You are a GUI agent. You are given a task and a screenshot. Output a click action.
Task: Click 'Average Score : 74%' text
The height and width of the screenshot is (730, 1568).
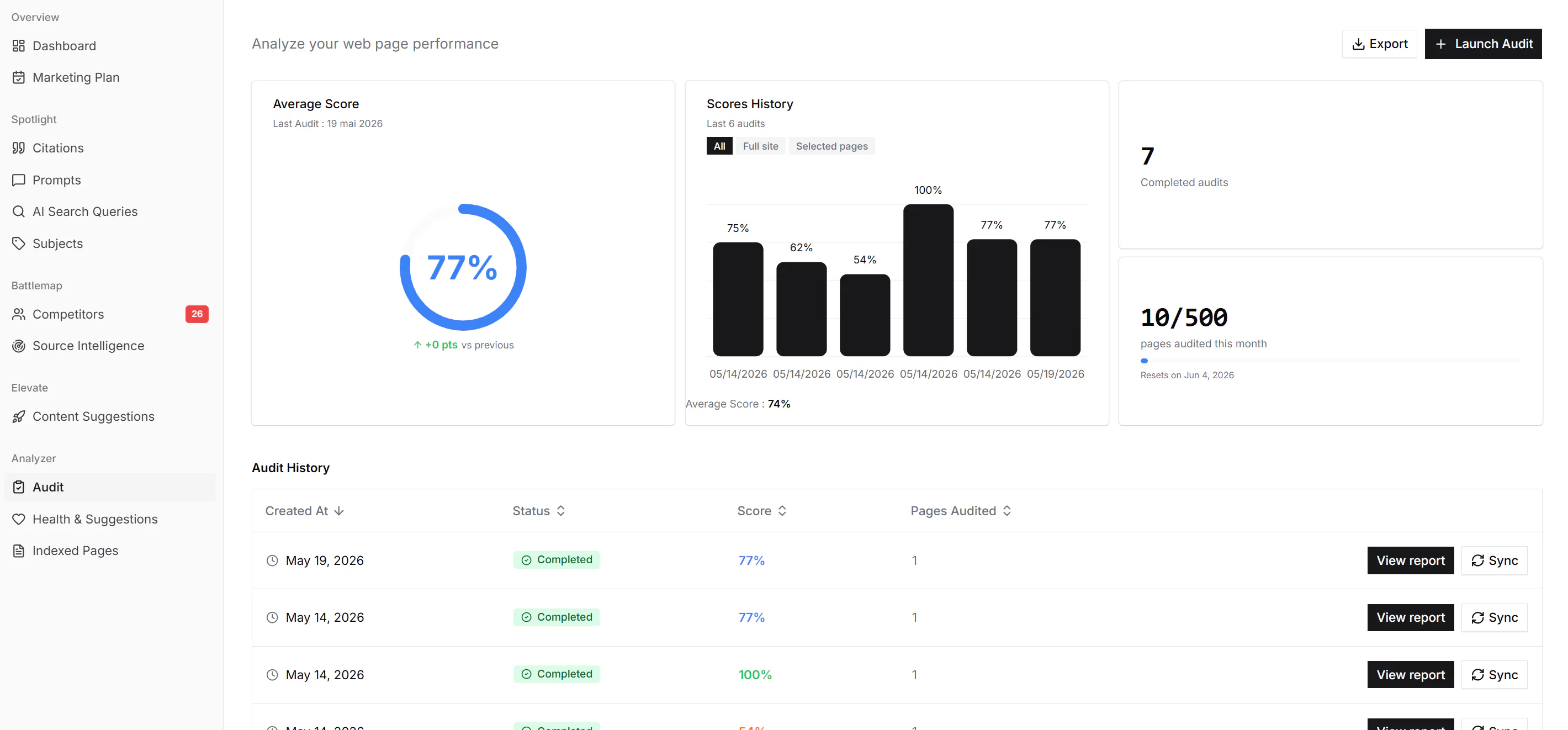pos(738,404)
